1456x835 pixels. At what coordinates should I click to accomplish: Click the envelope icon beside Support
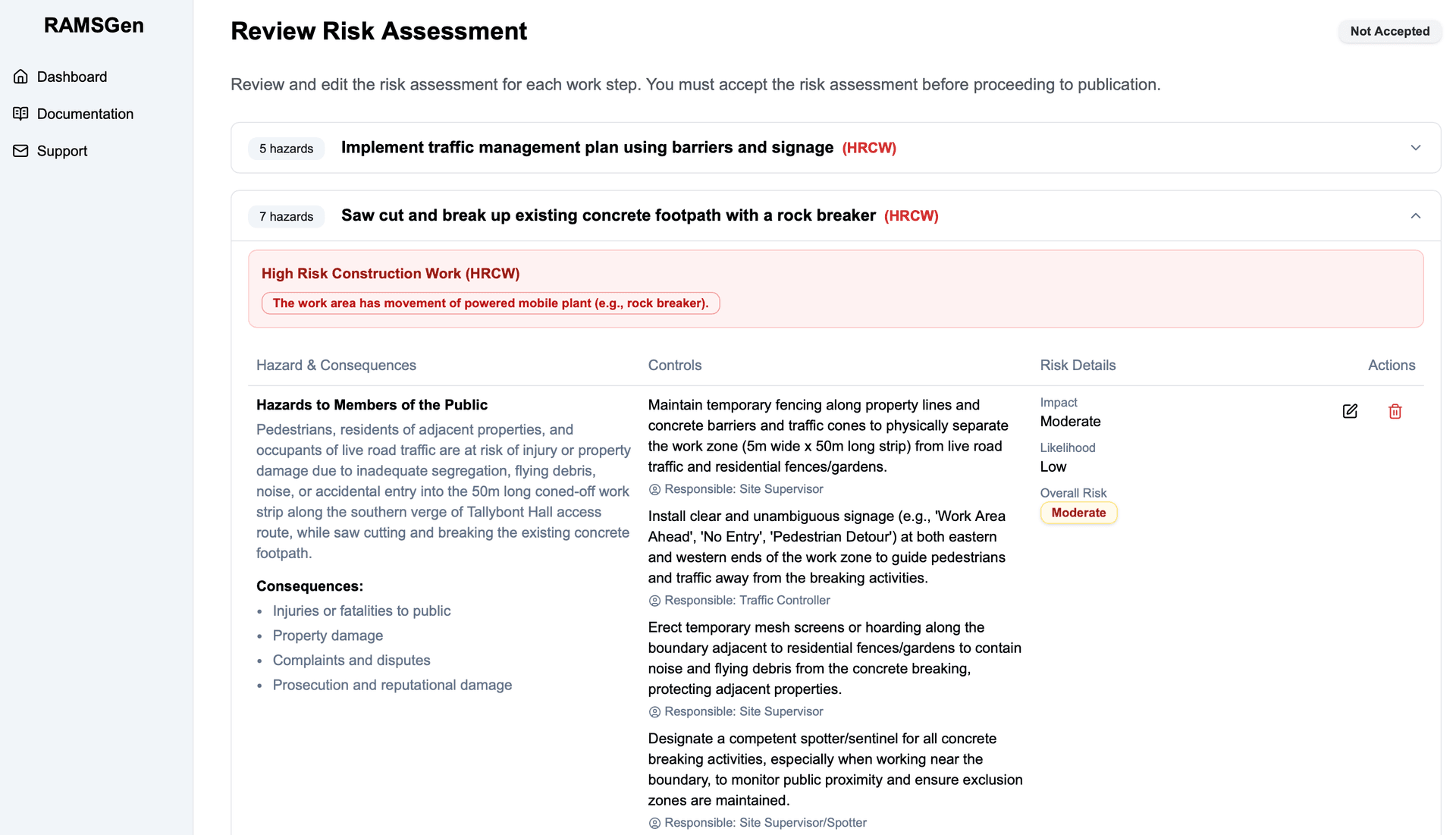click(21, 150)
